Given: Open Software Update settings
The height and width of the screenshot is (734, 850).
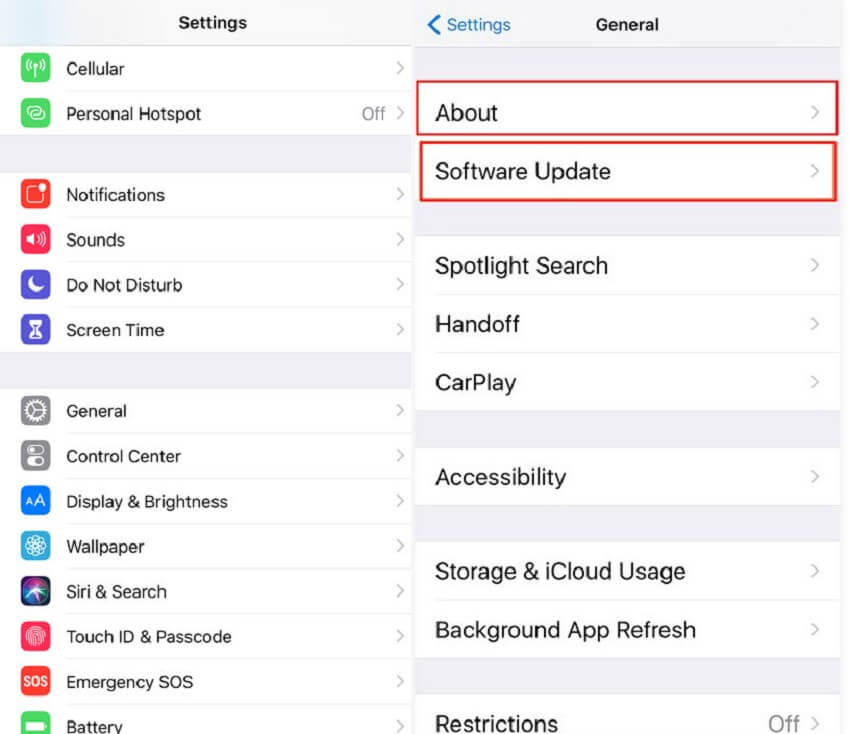Looking at the screenshot, I should click(x=627, y=171).
